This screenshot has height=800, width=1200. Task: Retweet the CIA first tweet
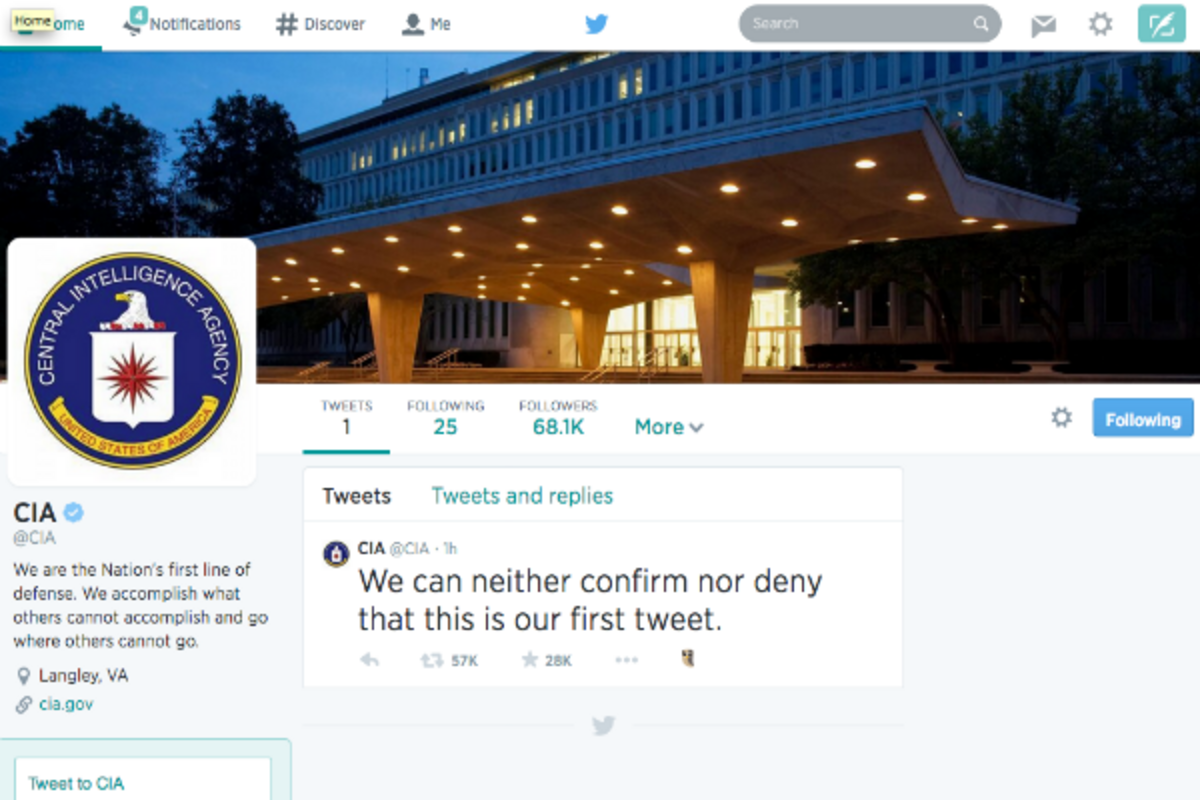point(431,660)
